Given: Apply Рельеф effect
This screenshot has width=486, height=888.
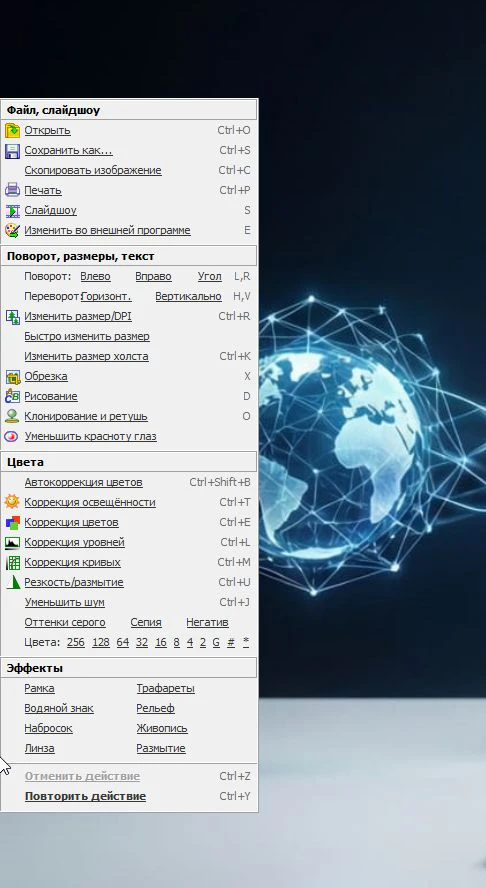Looking at the screenshot, I should (156, 708).
